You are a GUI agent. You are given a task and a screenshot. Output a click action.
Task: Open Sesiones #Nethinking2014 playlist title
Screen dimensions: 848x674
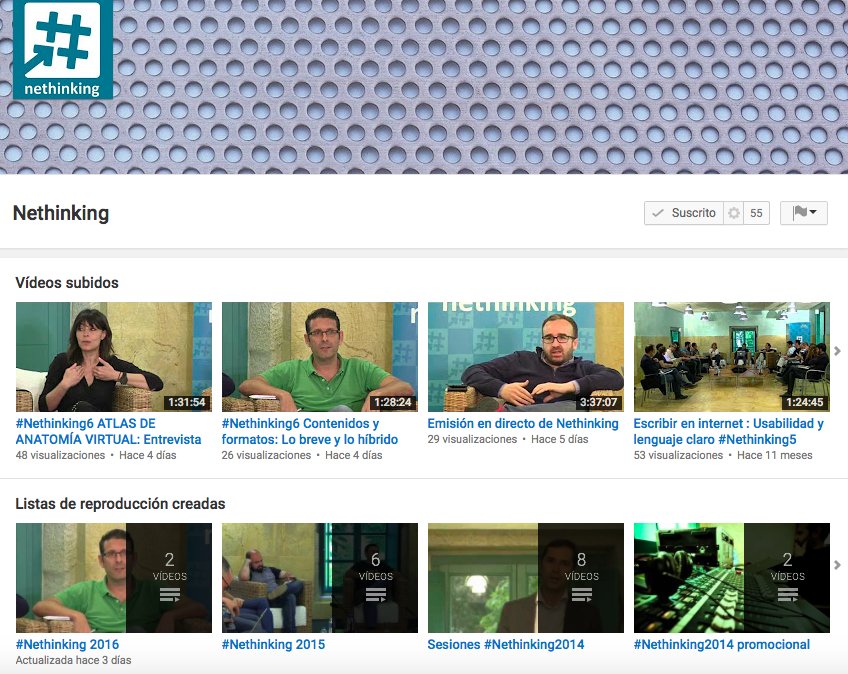click(506, 644)
